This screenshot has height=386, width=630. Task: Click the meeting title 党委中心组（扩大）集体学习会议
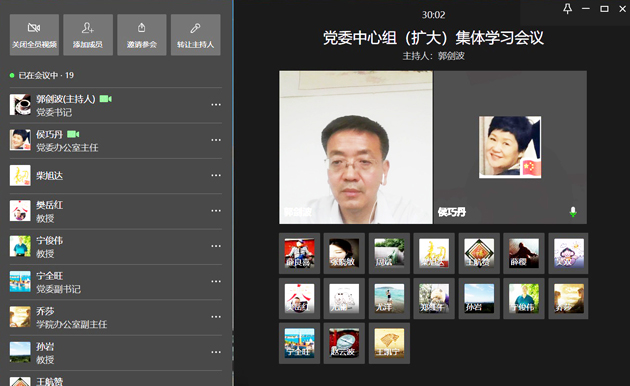(434, 38)
